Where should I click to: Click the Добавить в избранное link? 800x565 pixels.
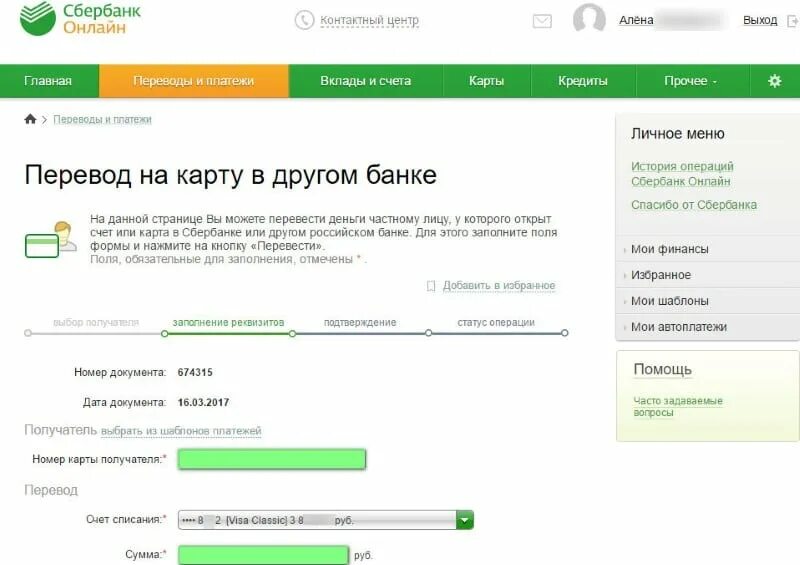click(498, 286)
